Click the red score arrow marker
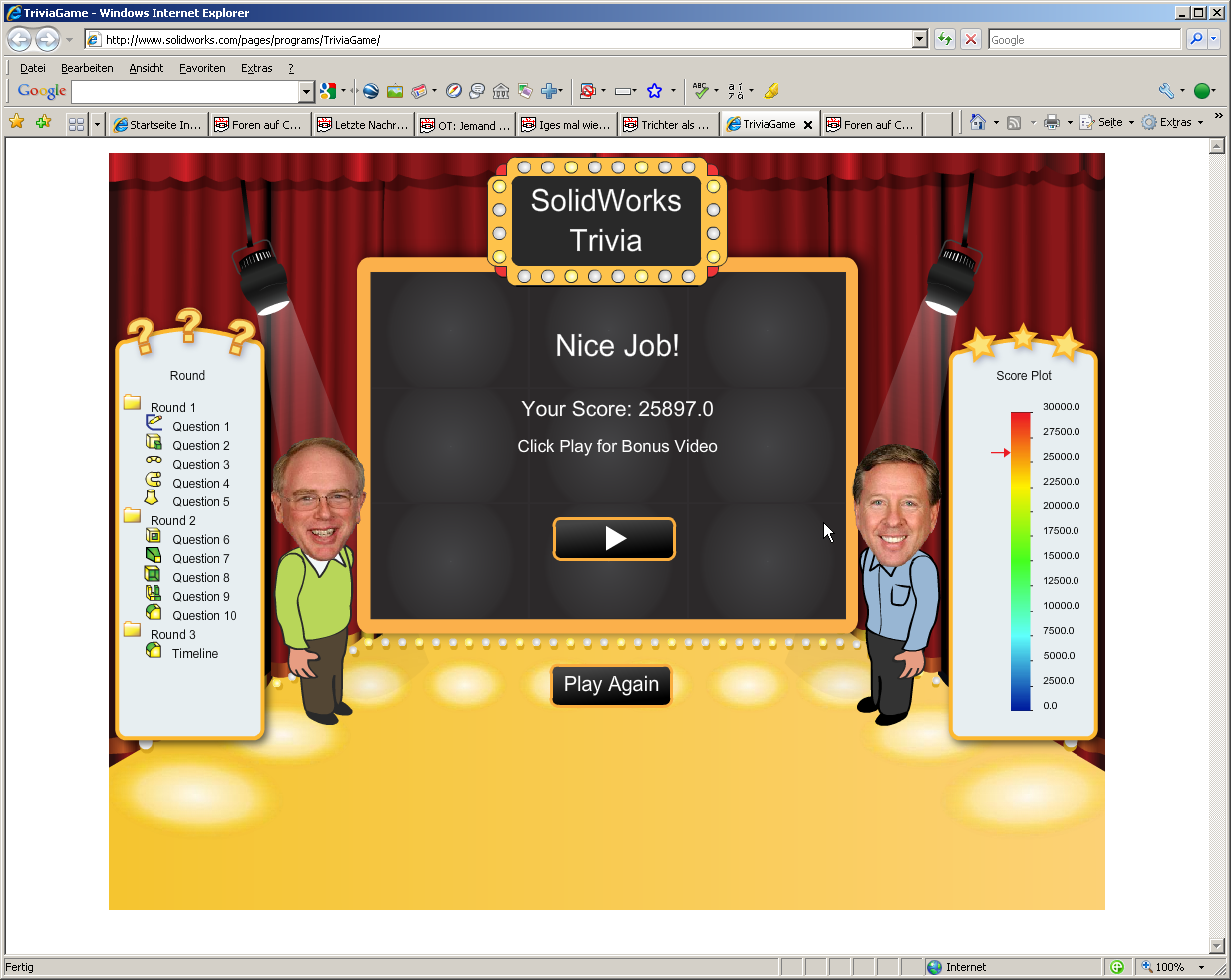The width and height of the screenshot is (1231, 980). click(1000, 453)
